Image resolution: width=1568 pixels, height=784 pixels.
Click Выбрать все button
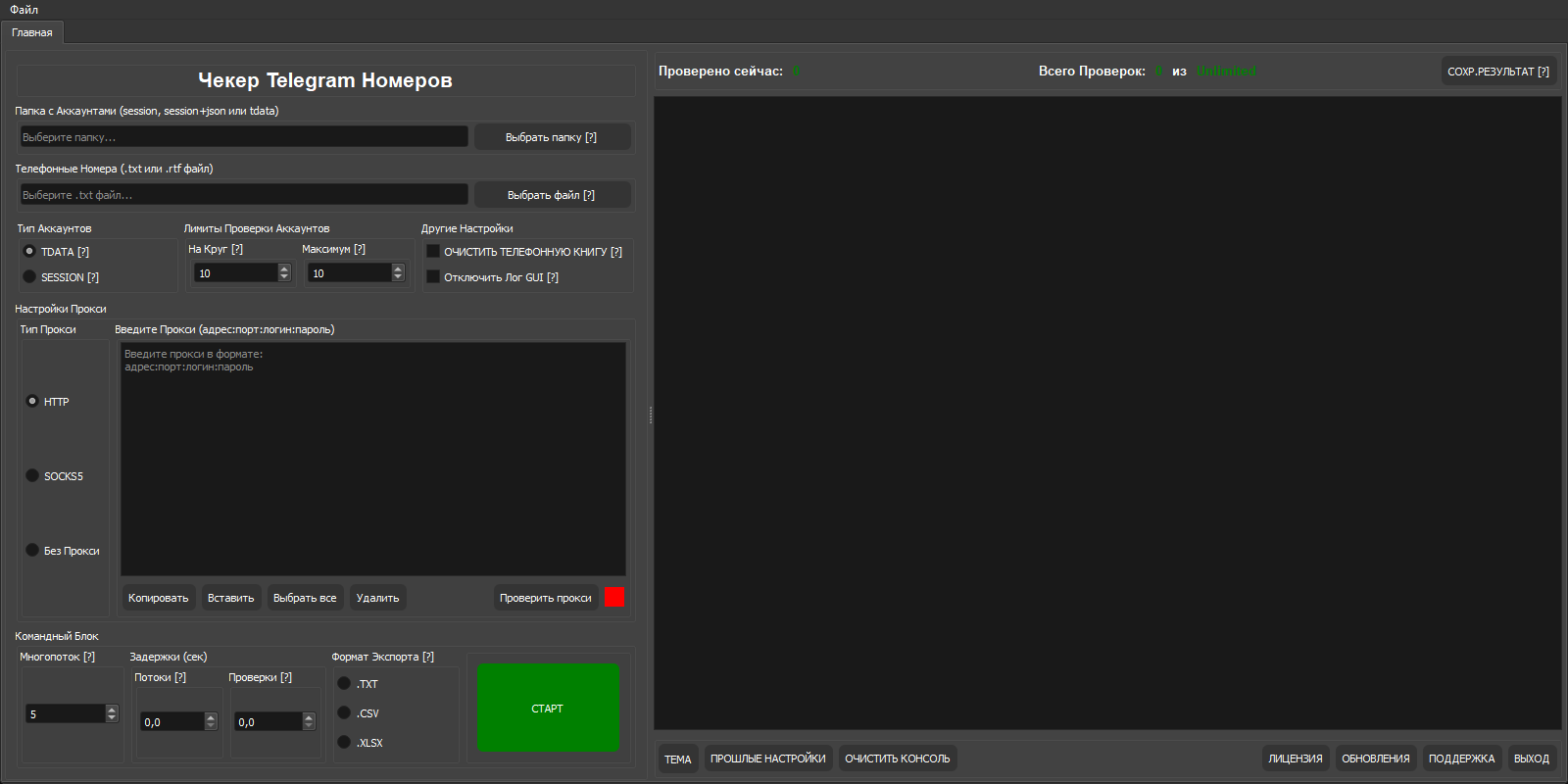(x=305, y=598)
